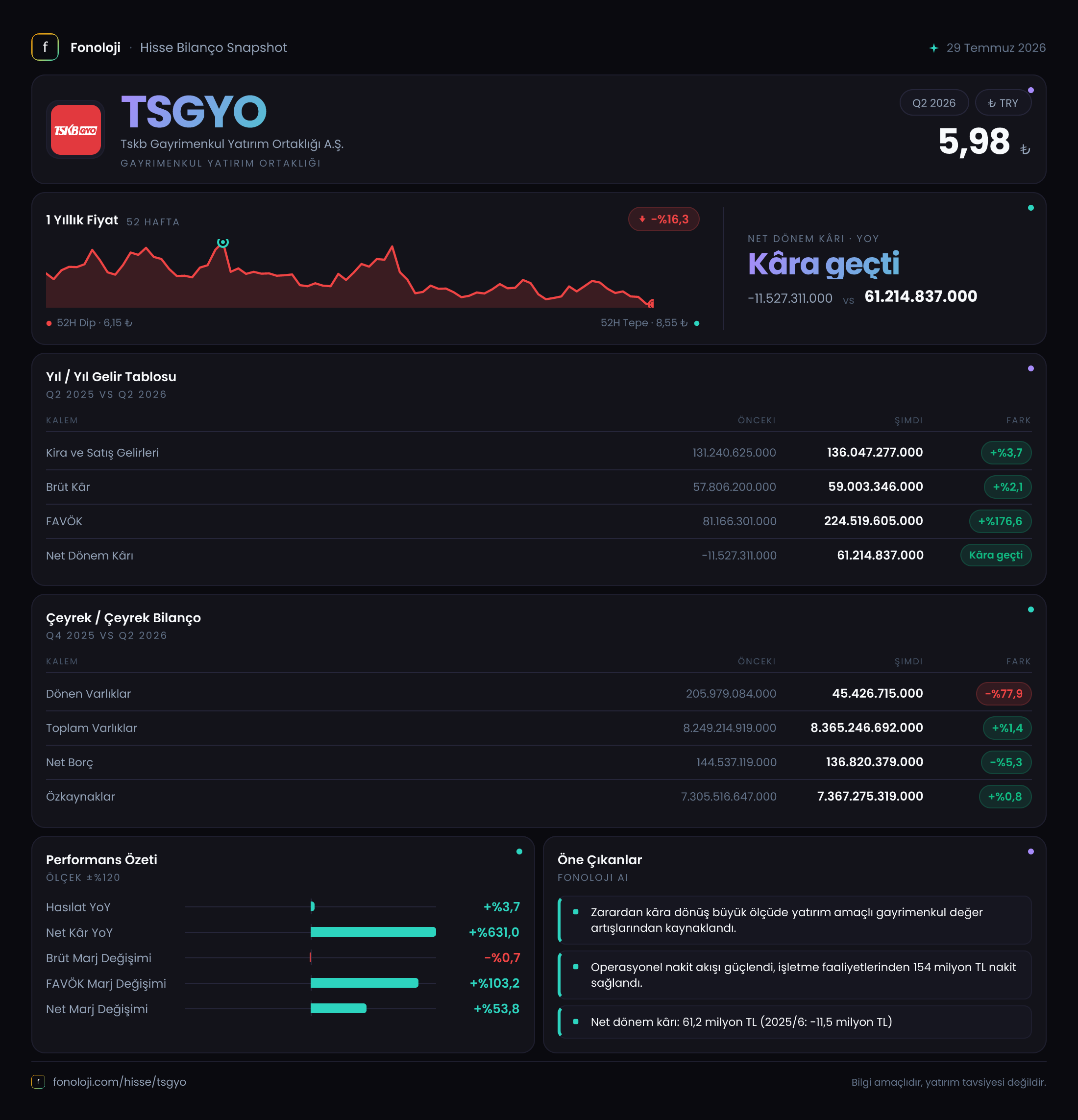1078x1120 pixels.
Task: Select the highlight about operasyonel nakit akışı
Action: 795,975
